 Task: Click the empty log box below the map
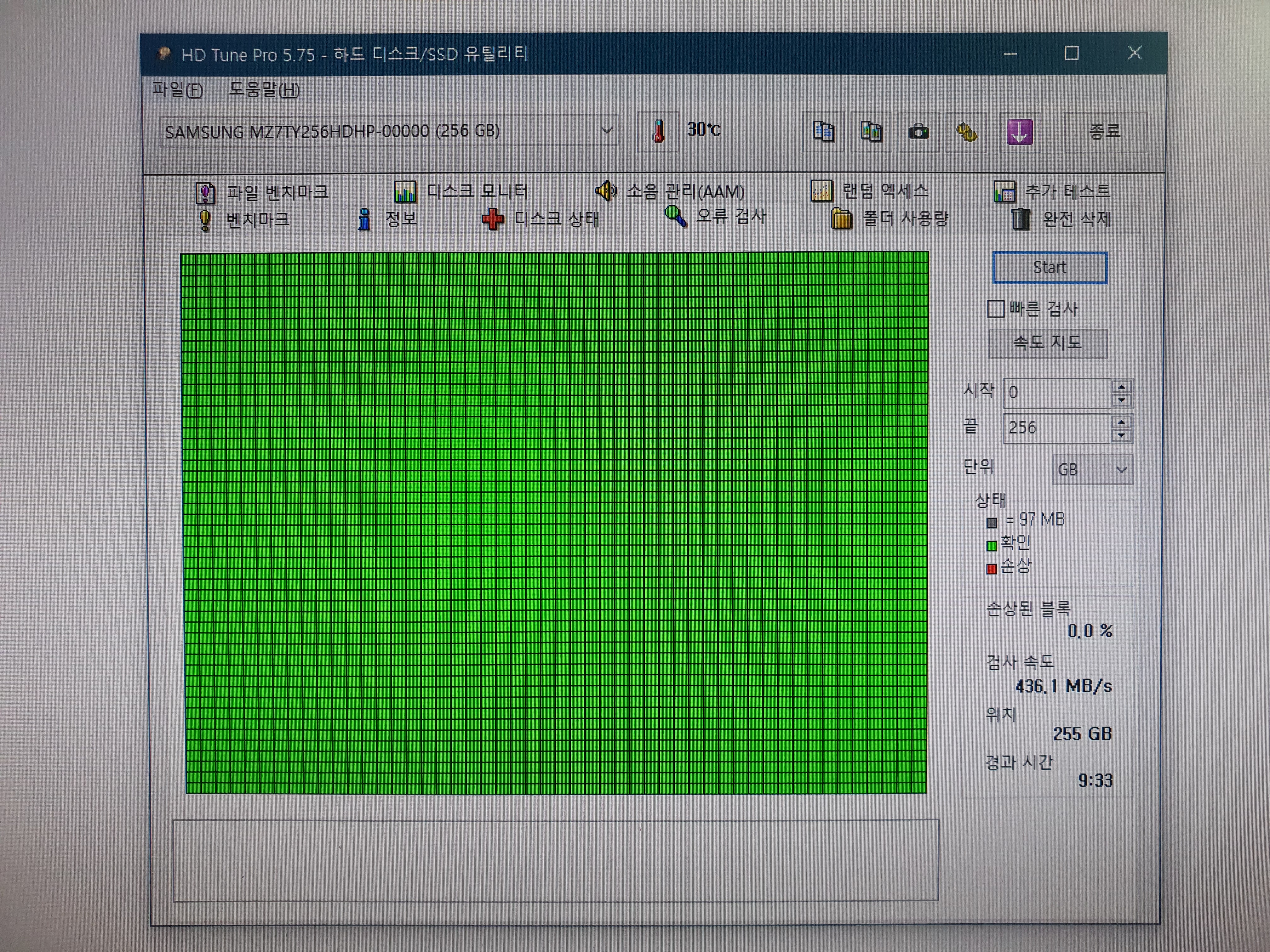(556, 860)
